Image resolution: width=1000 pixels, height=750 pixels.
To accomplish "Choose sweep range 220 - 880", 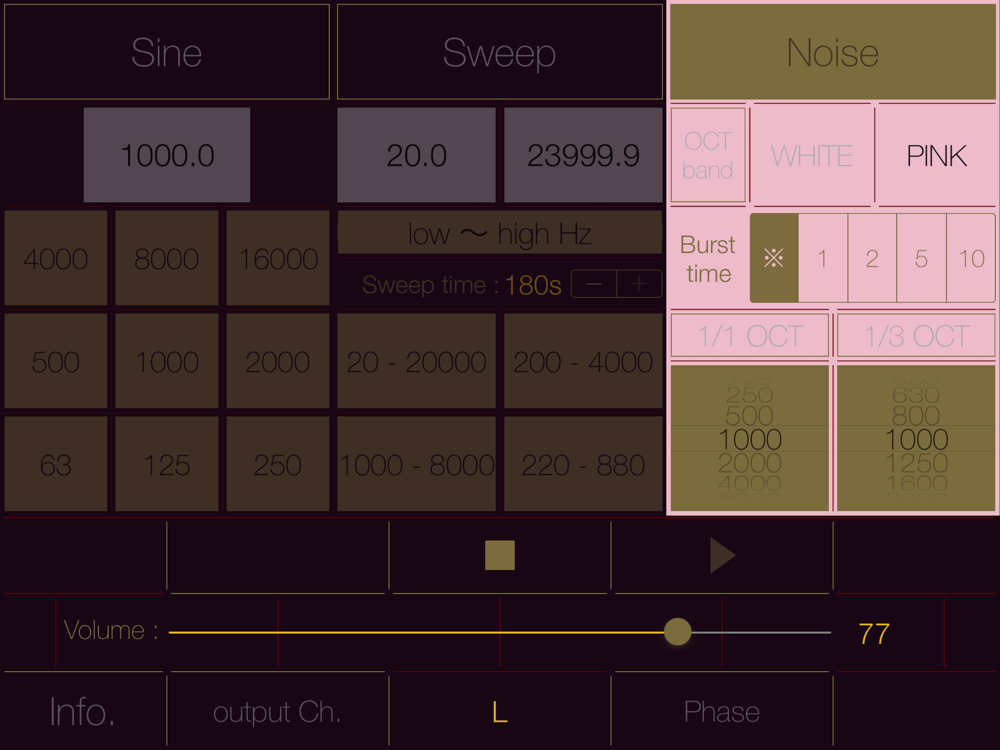I will pos(583,464).
